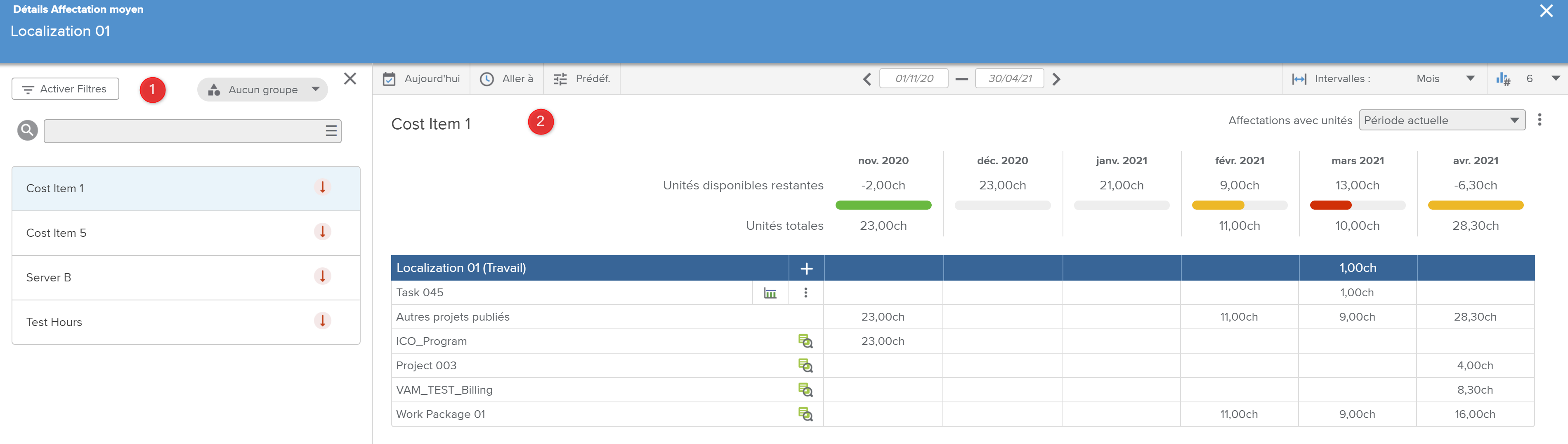Click the chart icon on Task 045 row
This screenshot has width=1568, height=444.
point(770,293)
